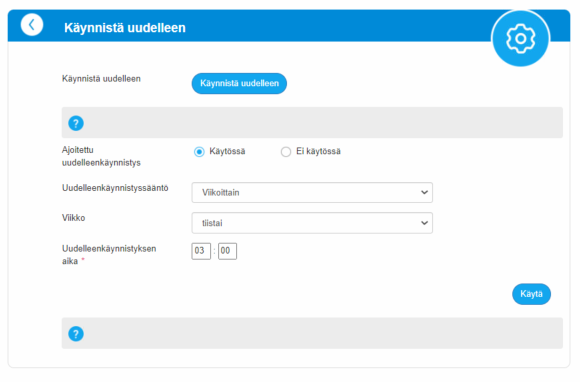
Task: Select the Ei käytössä radio button
Action: (x=286, y=152)
